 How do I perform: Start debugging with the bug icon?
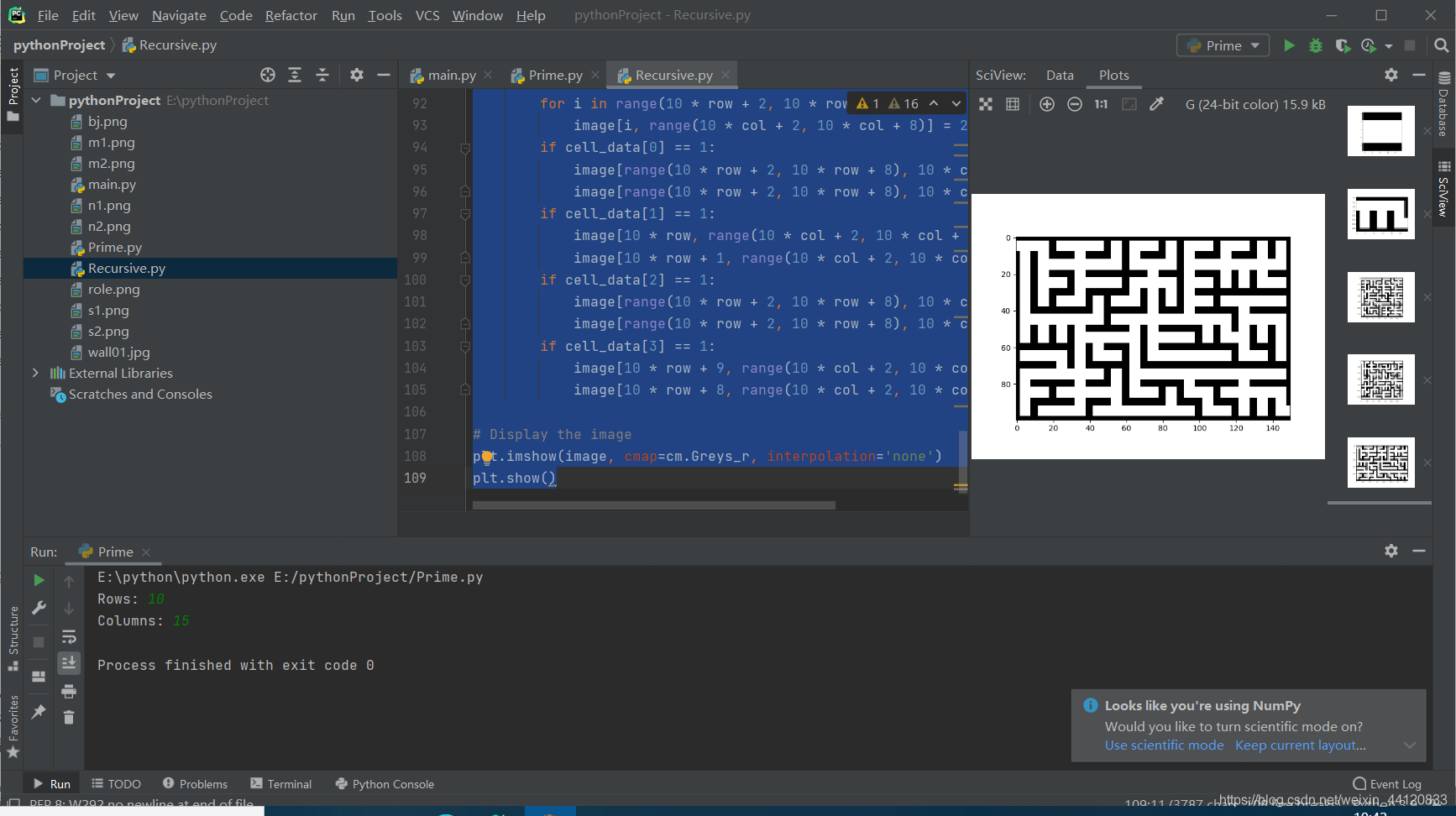(1316, 45)
